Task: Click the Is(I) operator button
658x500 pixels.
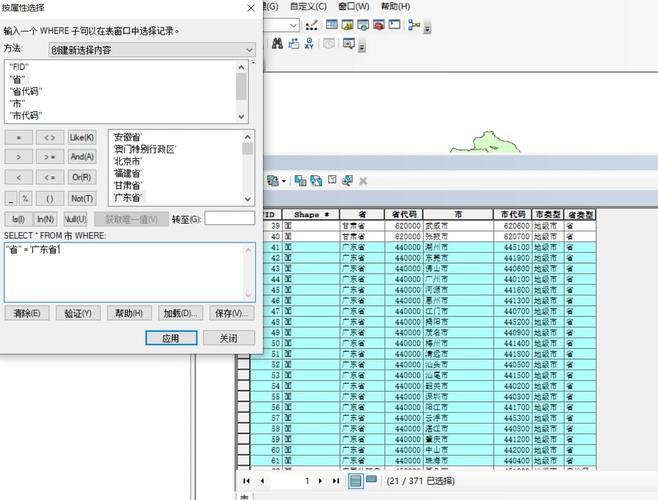Action: tap(18, 219)
